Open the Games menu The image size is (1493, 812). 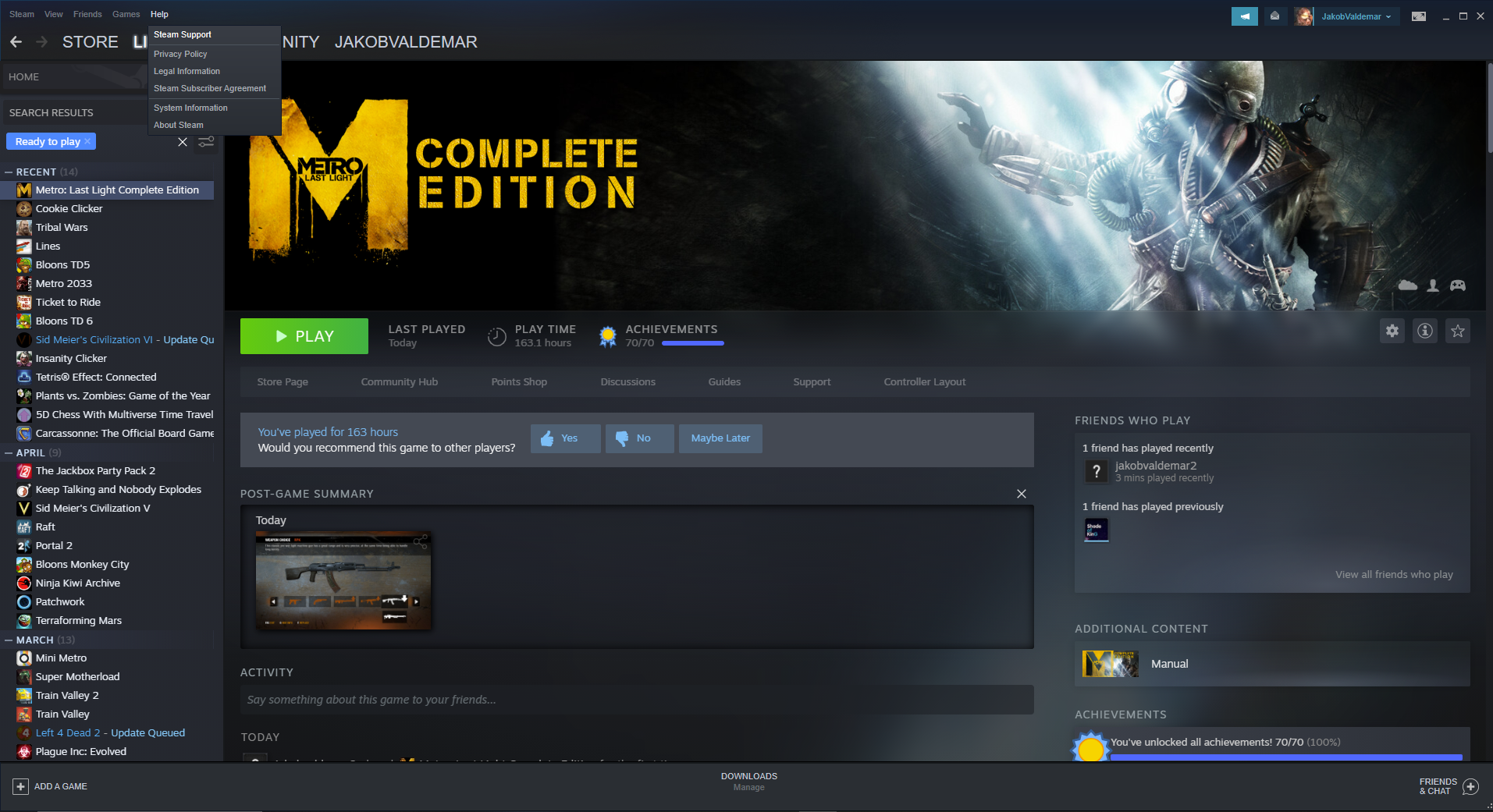coord(126,14)
